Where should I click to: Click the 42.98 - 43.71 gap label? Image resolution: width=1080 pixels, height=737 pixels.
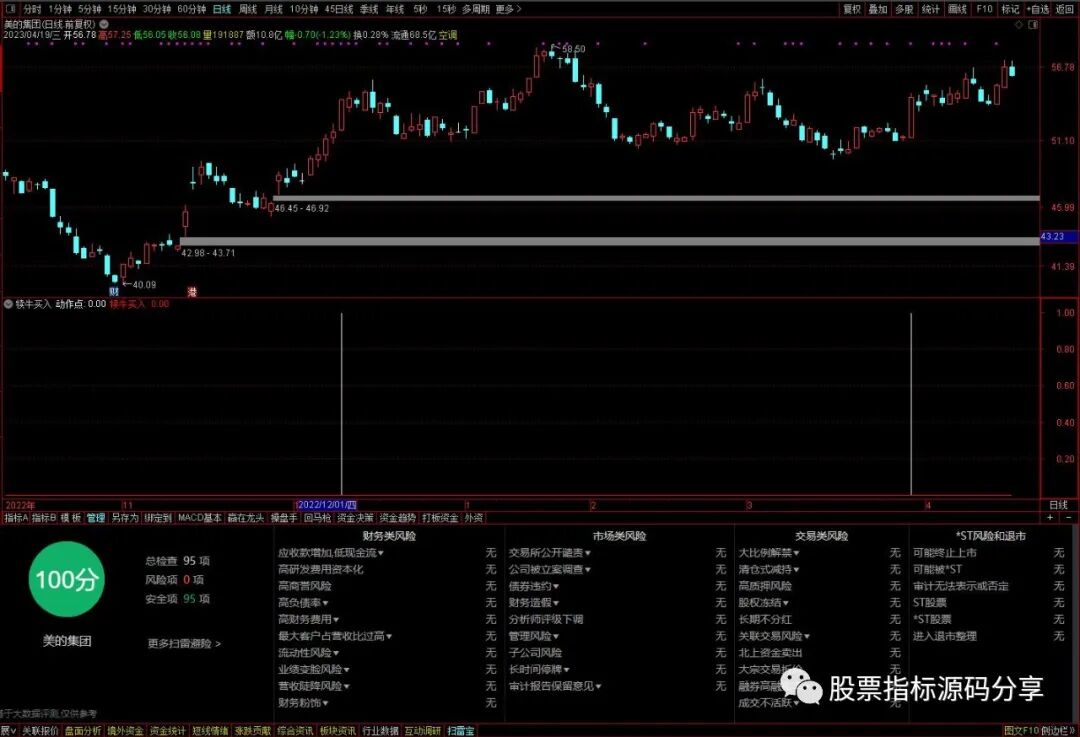pos(207,253)
